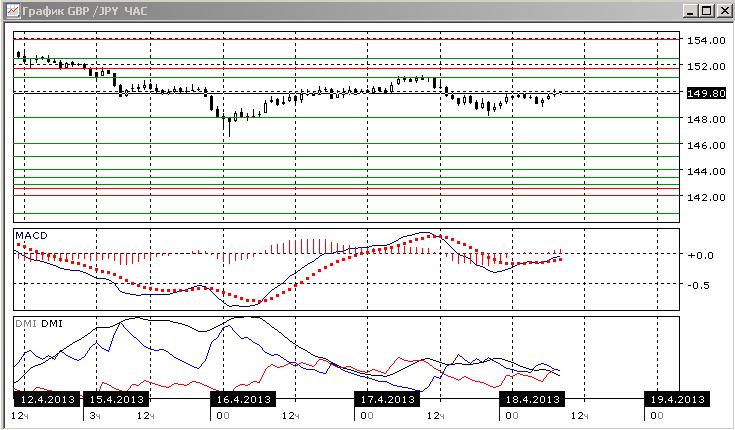This screenshot has width=735, height=430.
Task: Select the 18.4.2013 date marker
Action: pyautogui.click(x=532, y=399)
